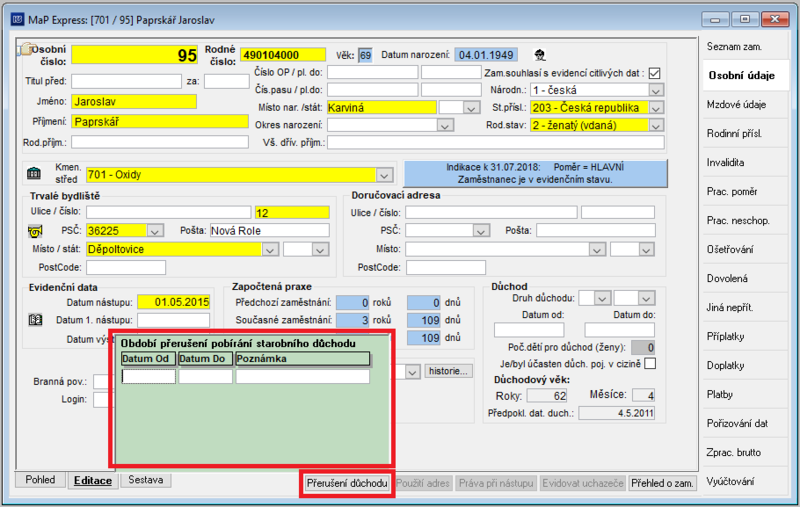The width and height of the screenshot is (800, 507).
Task: Click the book icon beside Datum 1. nástupu
Action: click(35, 320)
